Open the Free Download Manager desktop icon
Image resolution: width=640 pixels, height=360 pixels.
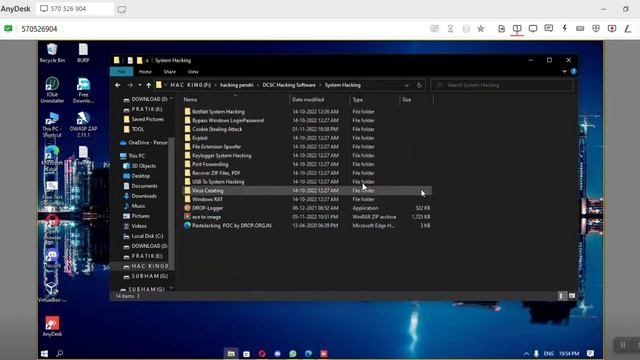tap(83, 90)
